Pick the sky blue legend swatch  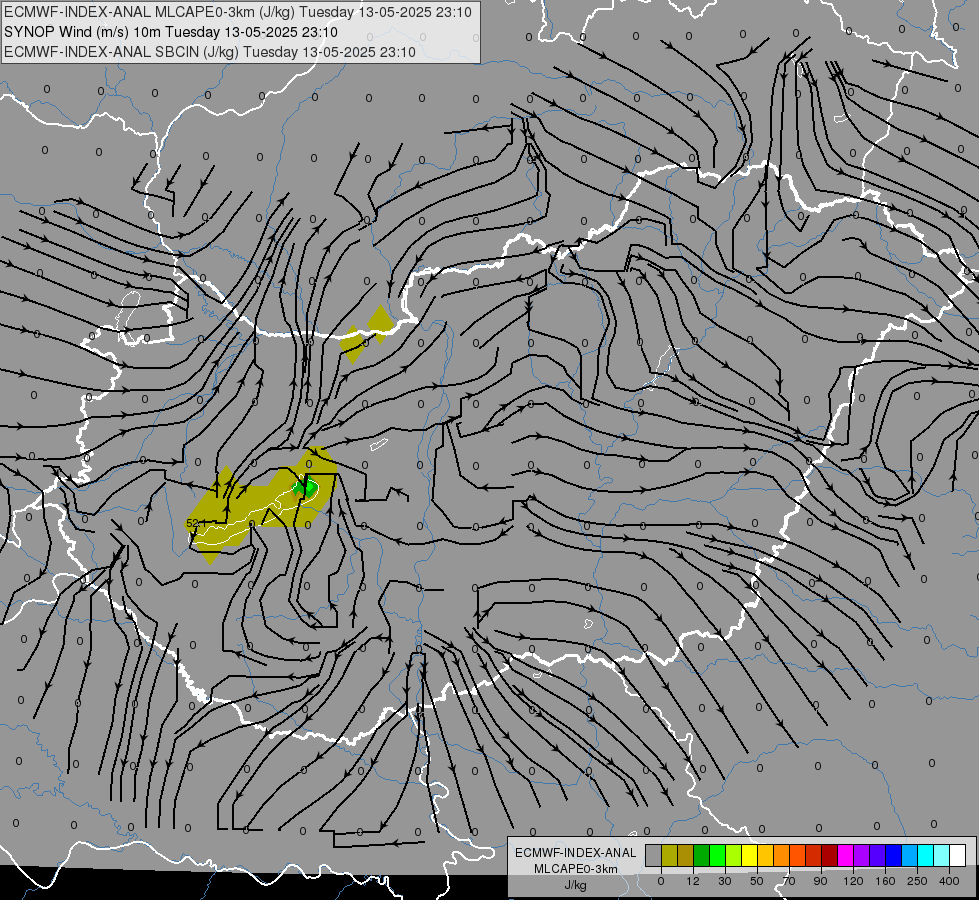tap(910, 855)
